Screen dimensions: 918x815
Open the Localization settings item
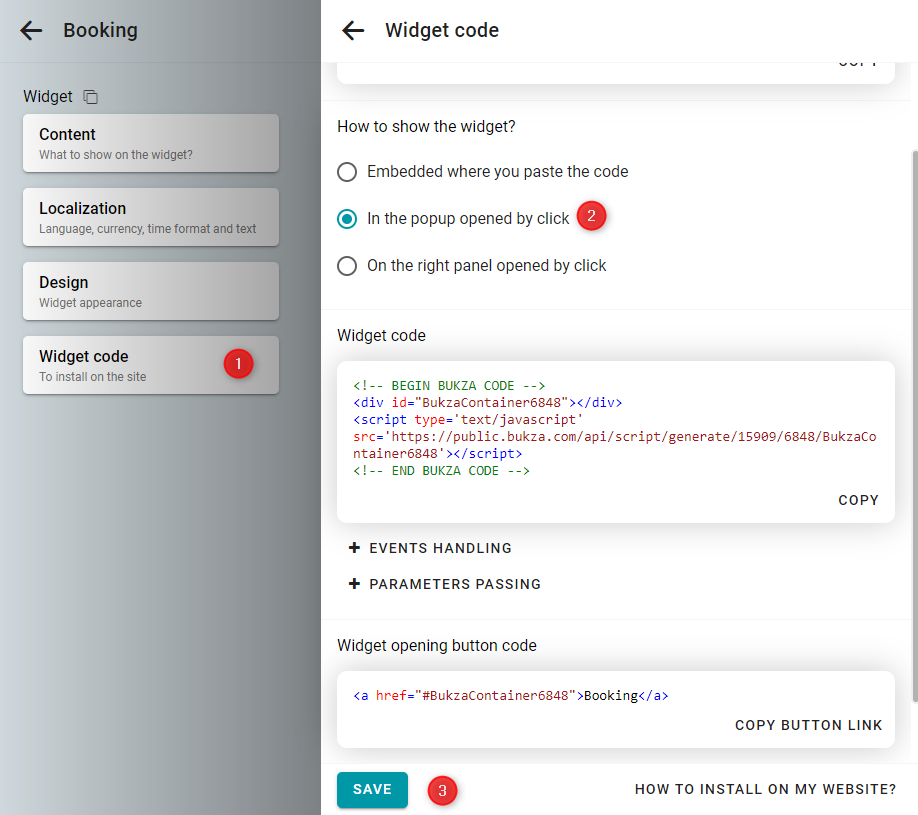point(151,217)
